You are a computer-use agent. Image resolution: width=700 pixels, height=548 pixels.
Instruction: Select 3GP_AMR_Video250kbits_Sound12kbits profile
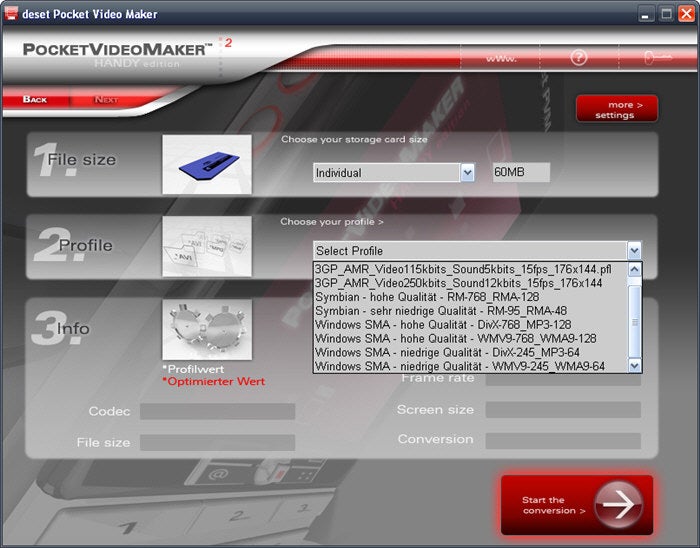pyautogui.click(x=470, y=283)
